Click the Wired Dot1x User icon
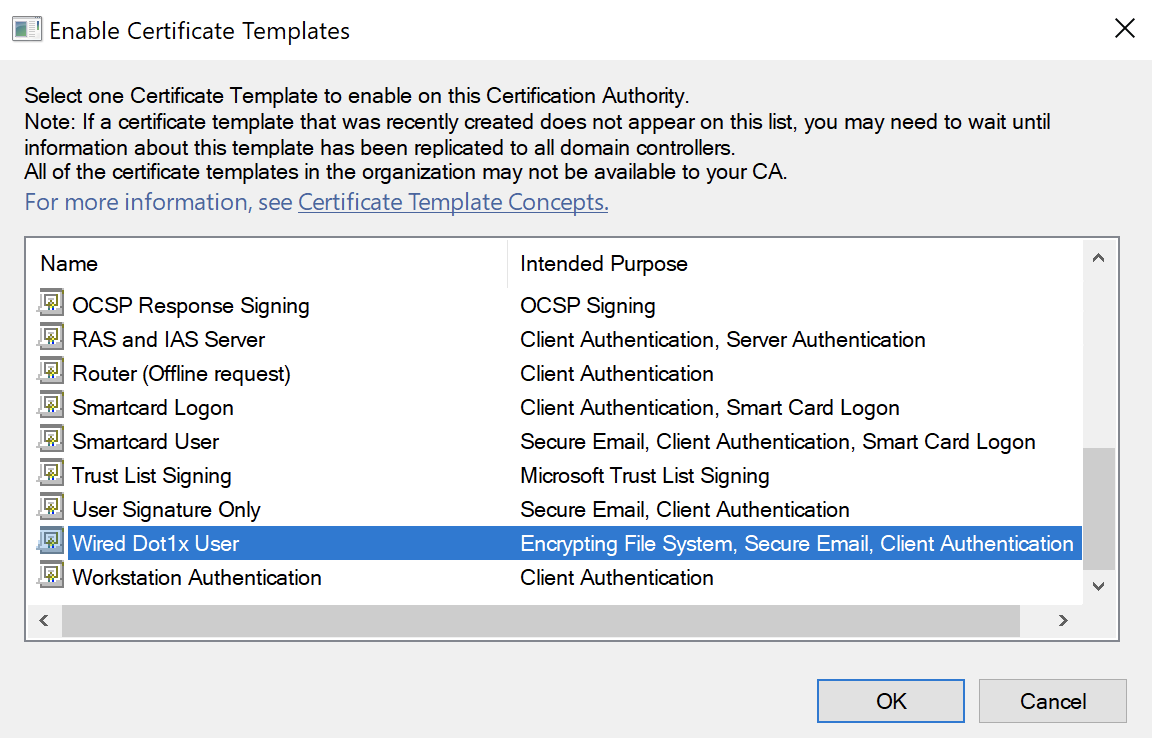Viewport: 1152px width, 738px height. [51, 543]
